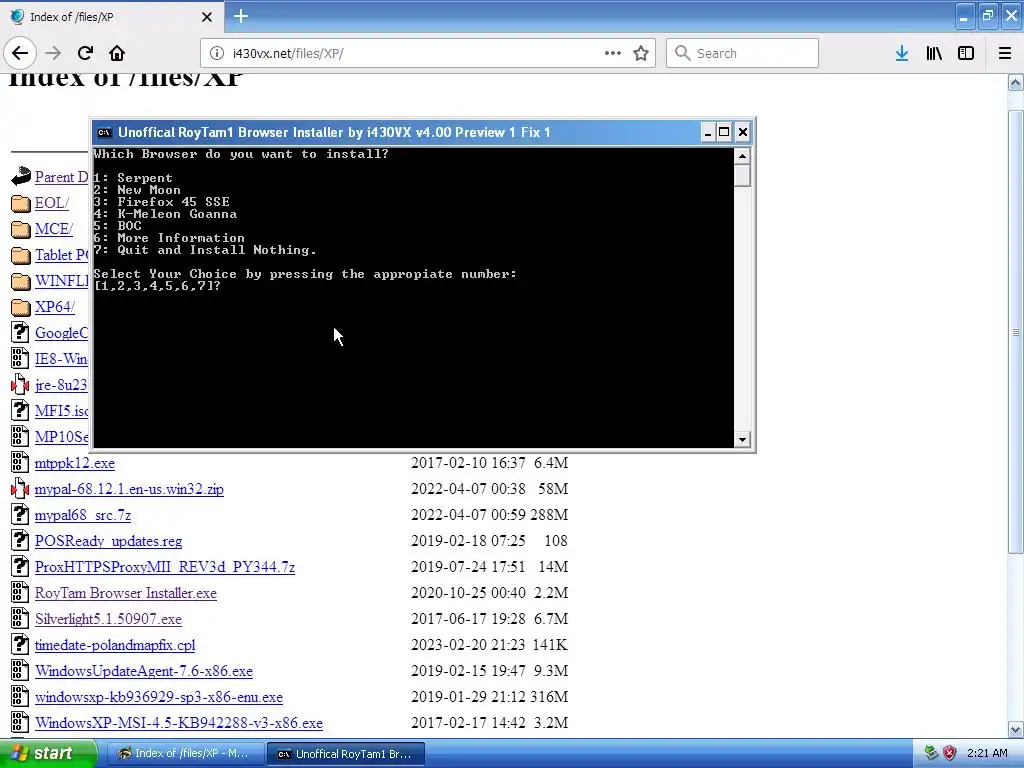
Task: Close the Index of /files/XP tab
Action: pos(206,17)
